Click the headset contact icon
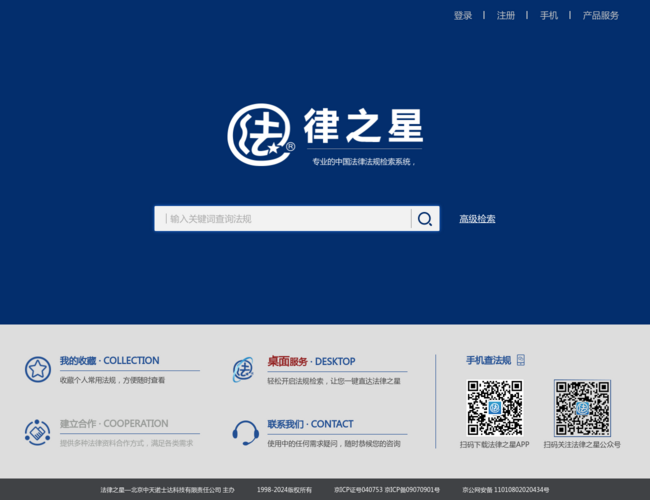The image size is (650, 500). 244,432
